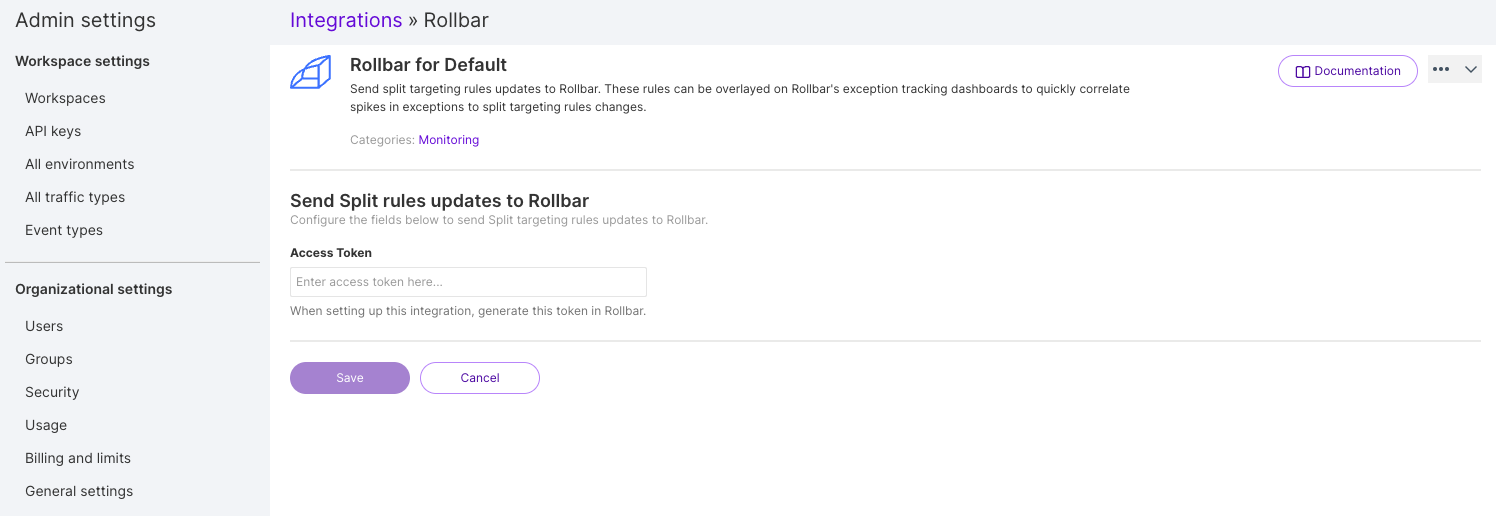Cancel the Rollbar integration setup
This screenshot has width=1496, height=516.
pyautogui.click(x=480, y=378)
